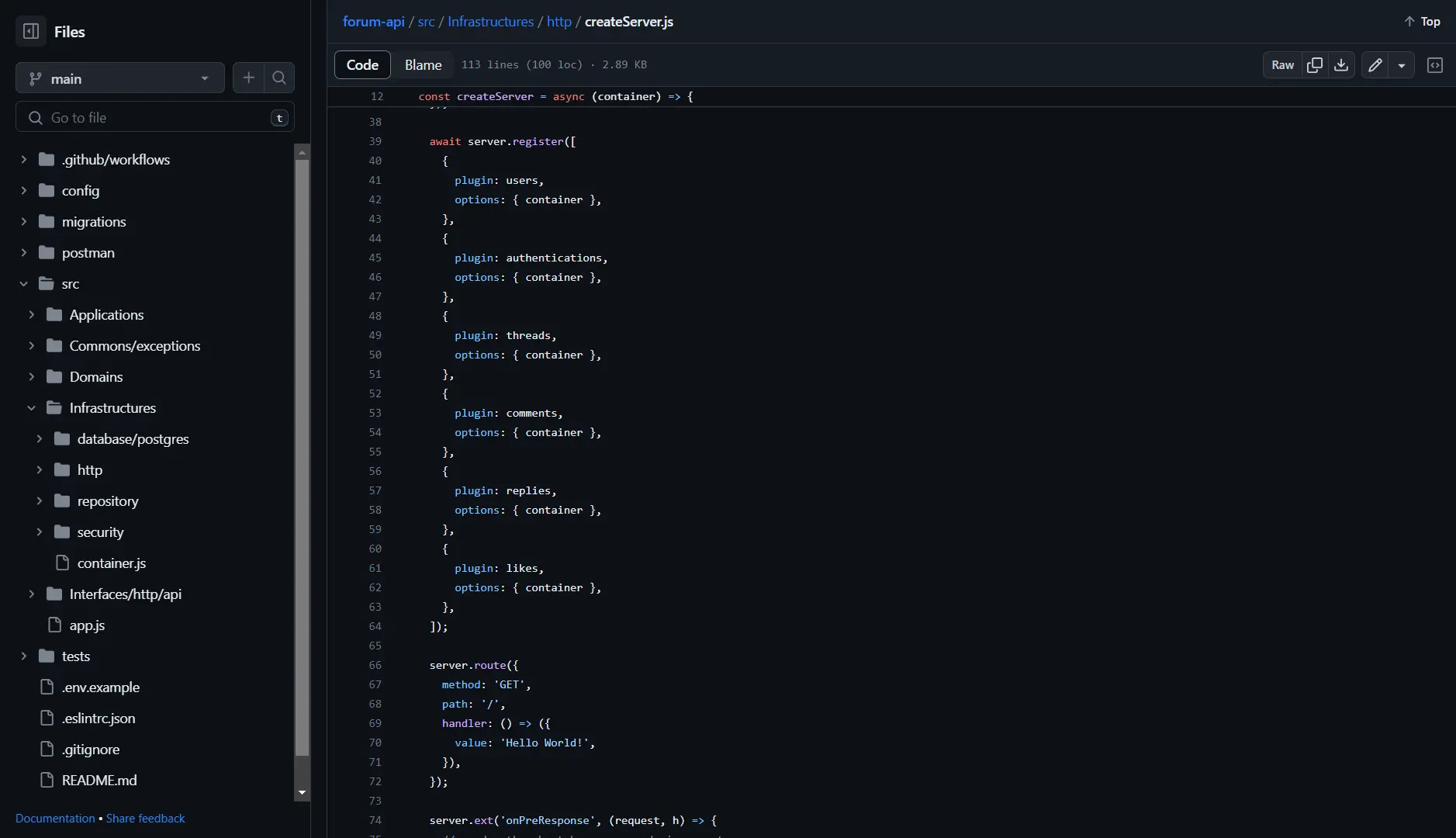The width and height of the screenshot is (1456, 838).
Task: Expand the http folder chevron
Action: 39,469
